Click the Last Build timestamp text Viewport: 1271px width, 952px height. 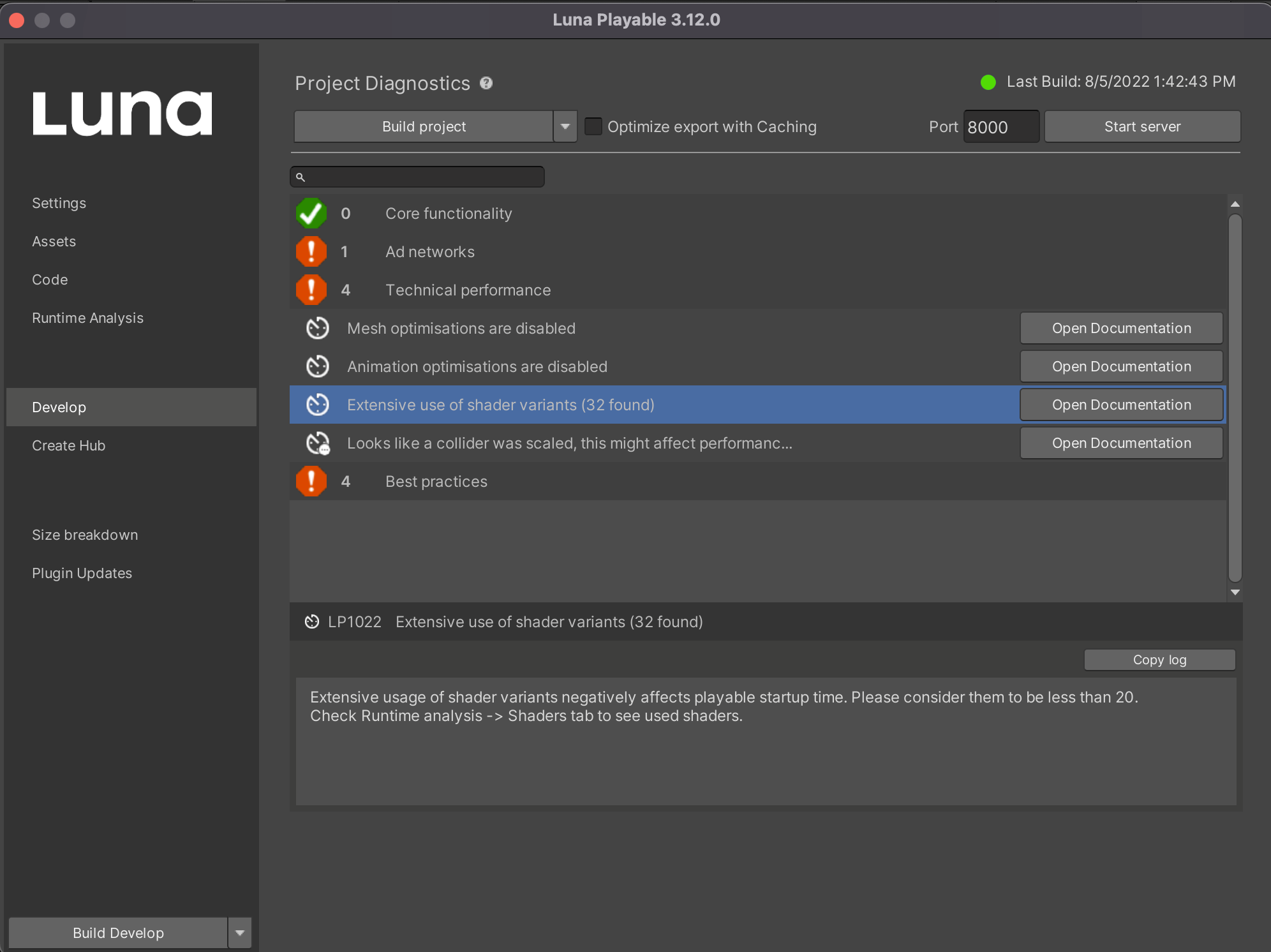point(1121,82)
